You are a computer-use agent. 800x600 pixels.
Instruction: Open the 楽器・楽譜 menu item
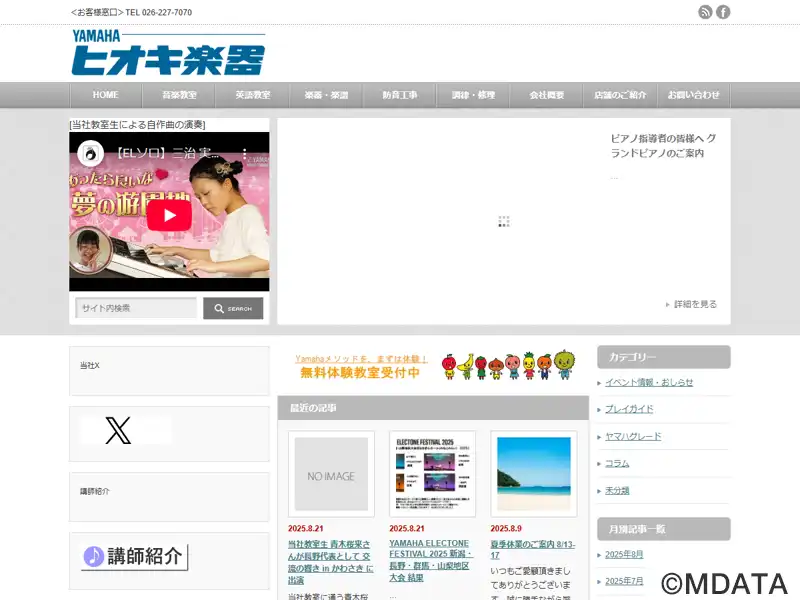pos(326,95)
